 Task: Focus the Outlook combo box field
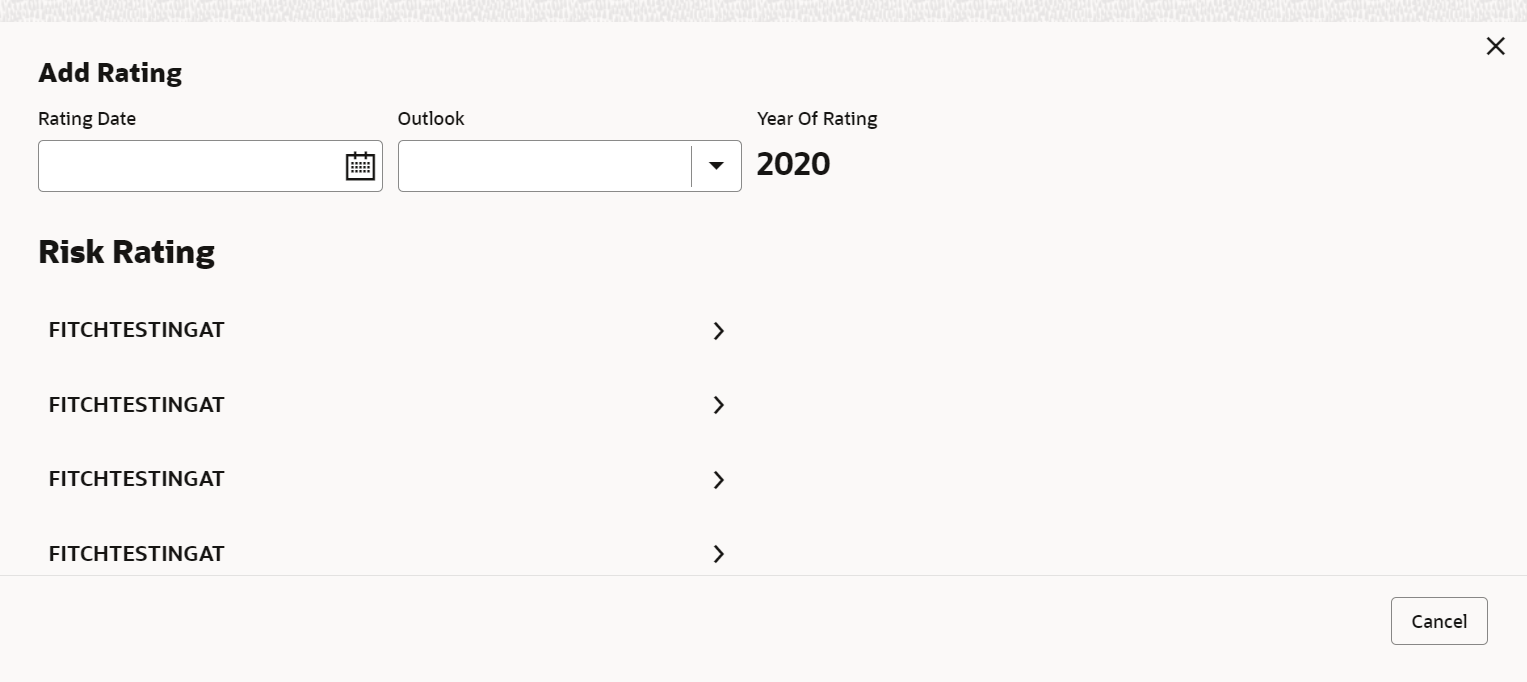[x=545, y=166]
